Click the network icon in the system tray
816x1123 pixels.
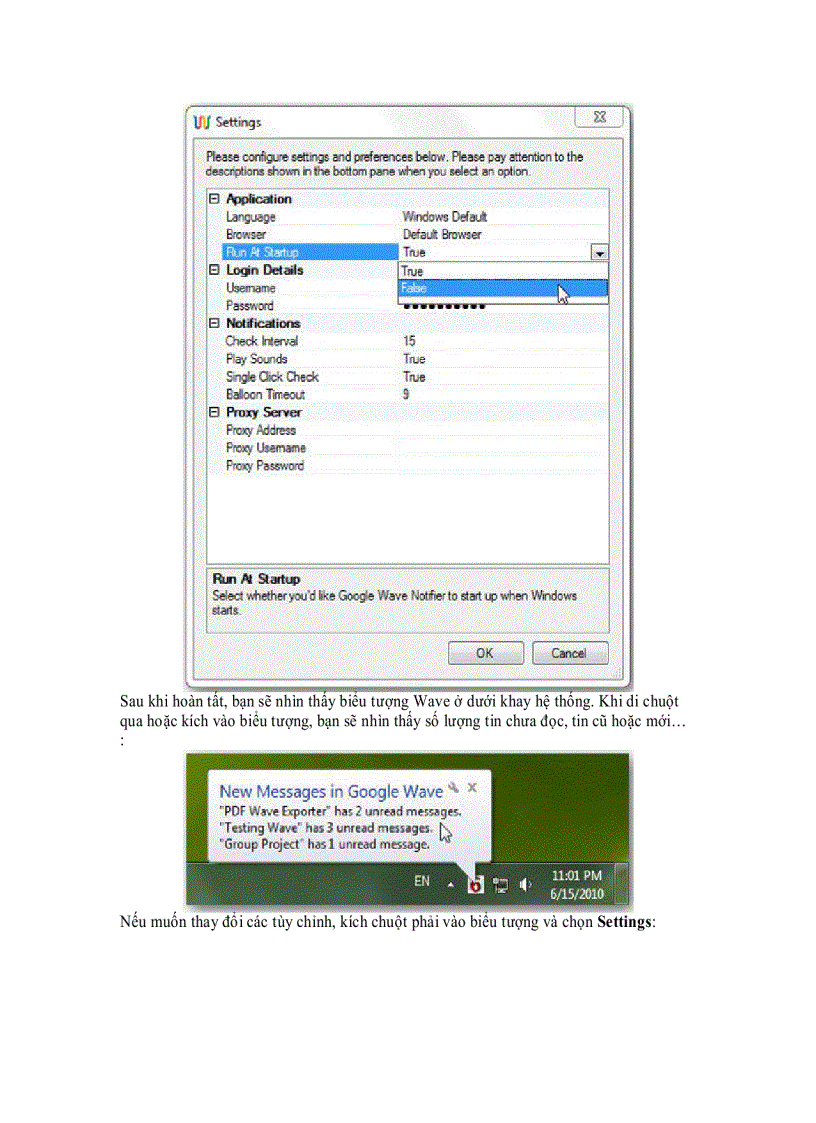(x=498, y=883)
